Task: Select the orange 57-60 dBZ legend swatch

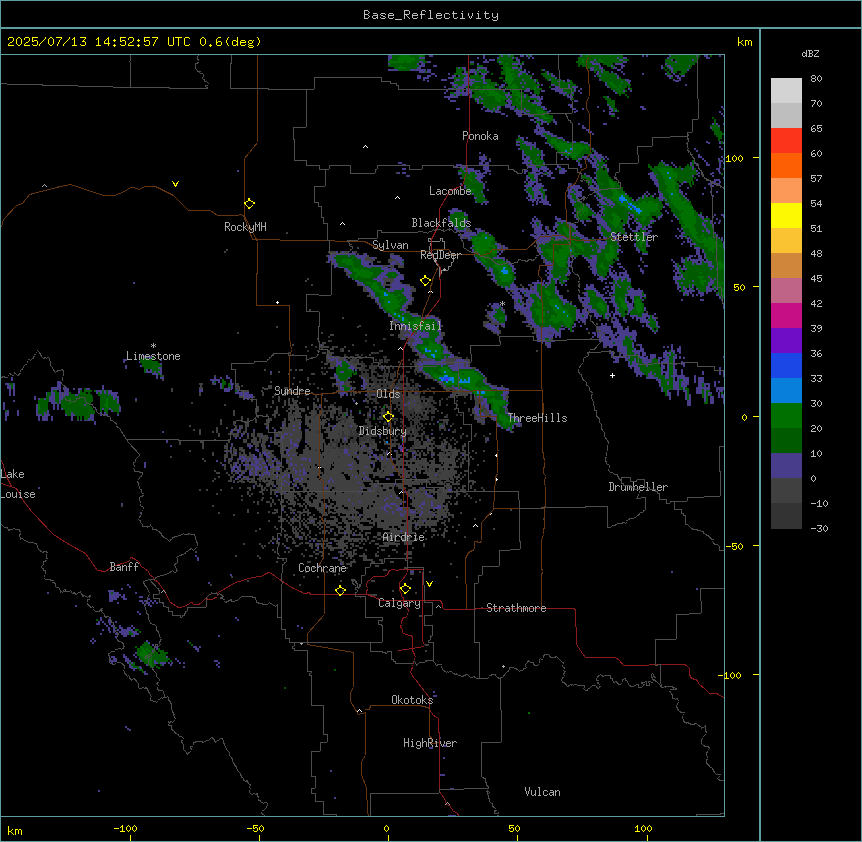Action: point(786,165)
